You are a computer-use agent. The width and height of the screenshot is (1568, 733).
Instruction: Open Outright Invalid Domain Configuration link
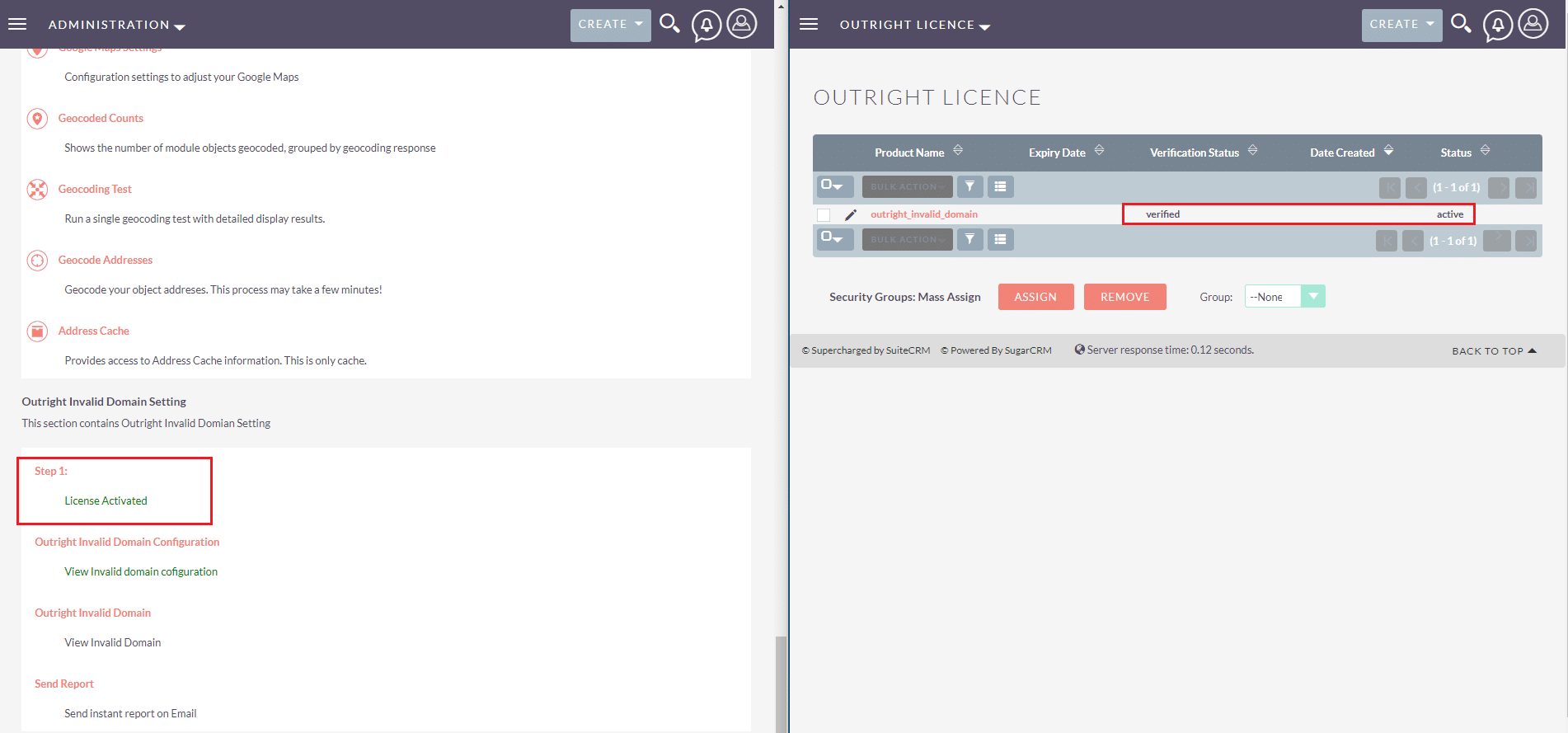(127, 543)
